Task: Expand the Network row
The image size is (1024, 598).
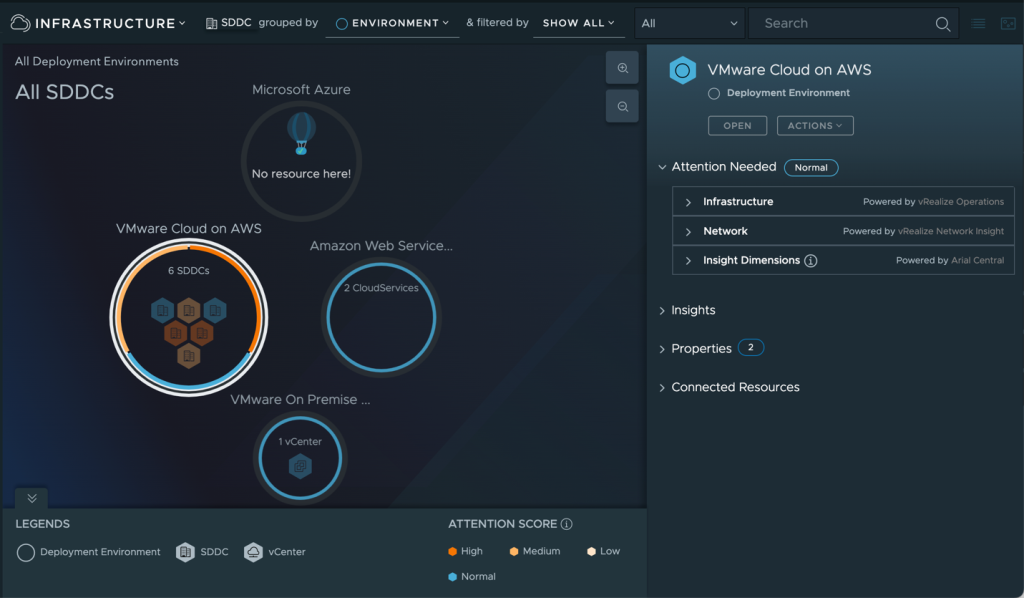Action: point(688,232)
